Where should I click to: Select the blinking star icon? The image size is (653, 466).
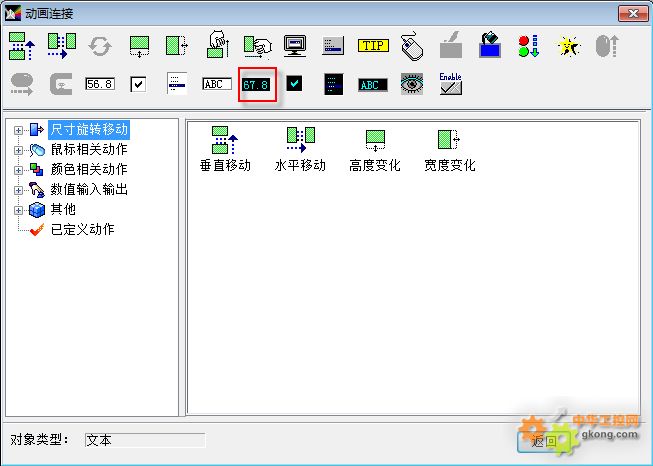(x=568, y=46)
